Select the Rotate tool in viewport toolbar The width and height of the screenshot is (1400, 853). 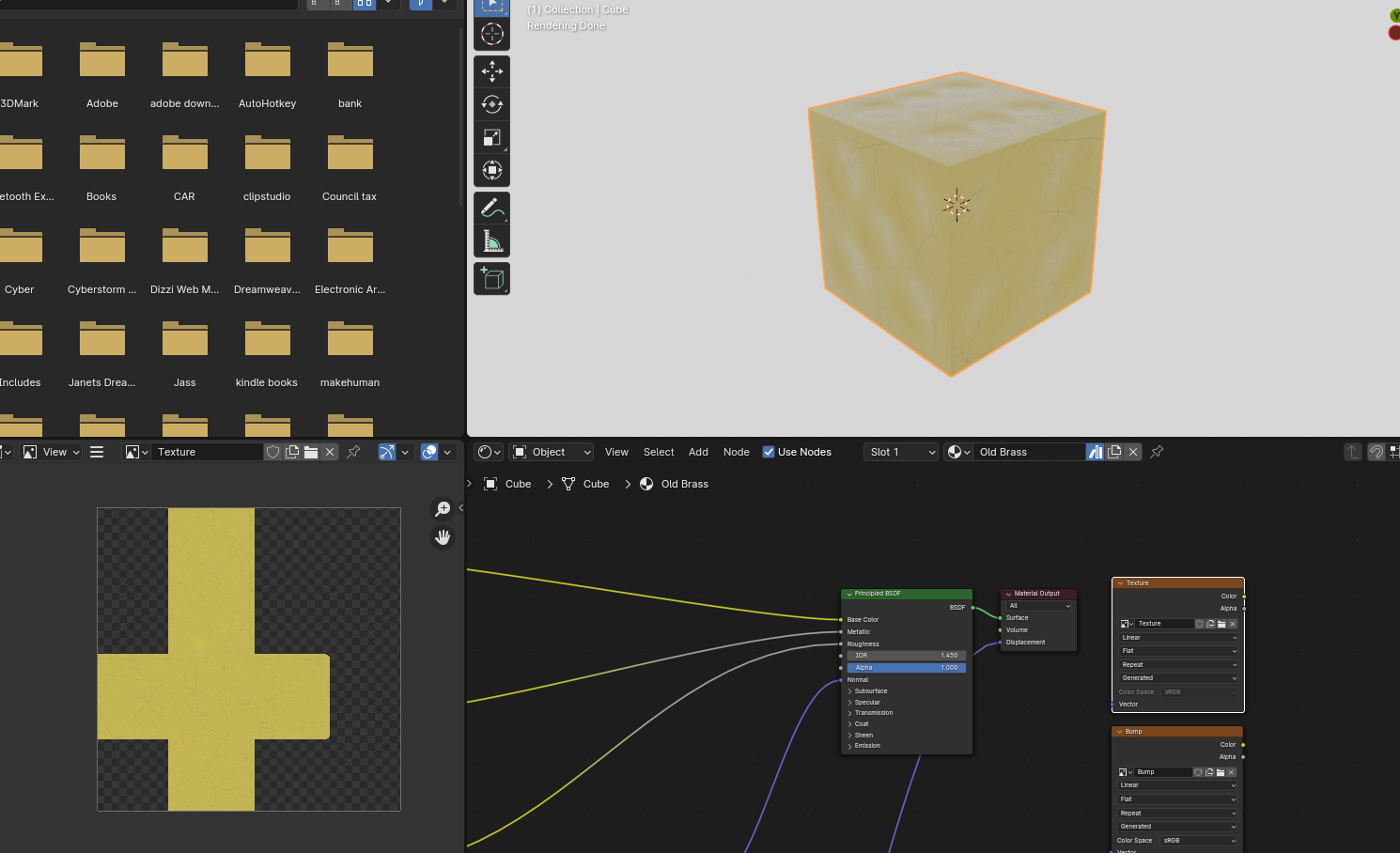click(491, 104)
